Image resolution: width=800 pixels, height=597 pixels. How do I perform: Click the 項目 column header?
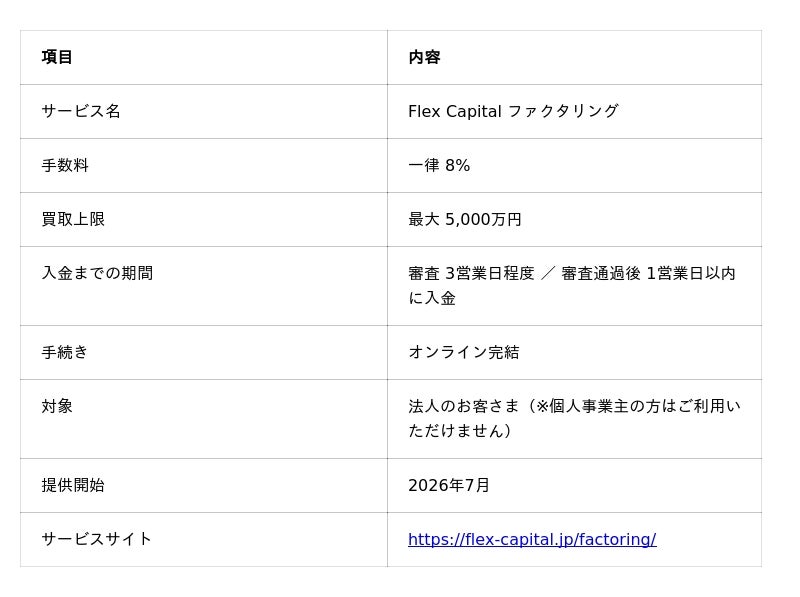click(x=57, y=57)
